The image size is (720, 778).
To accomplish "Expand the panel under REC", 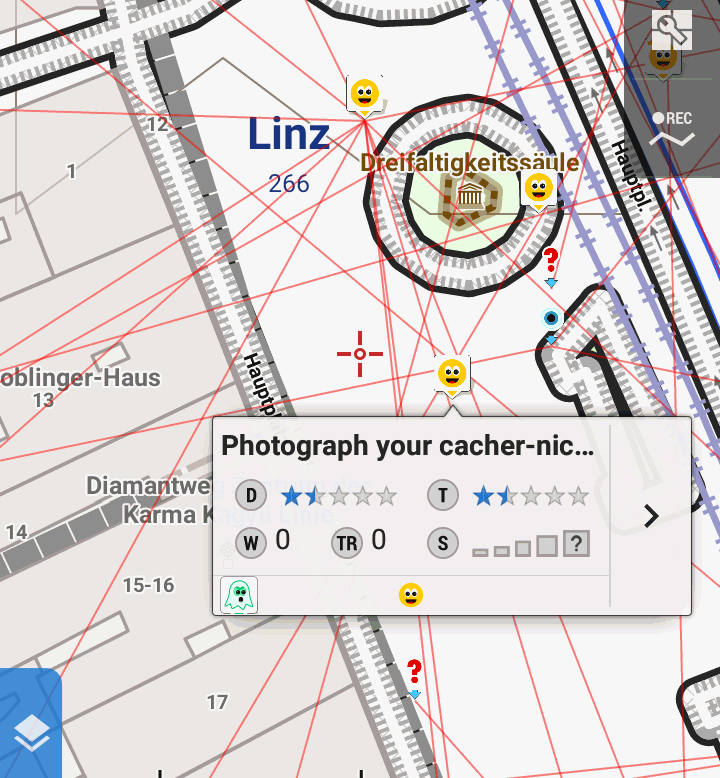I will point(672,139).
